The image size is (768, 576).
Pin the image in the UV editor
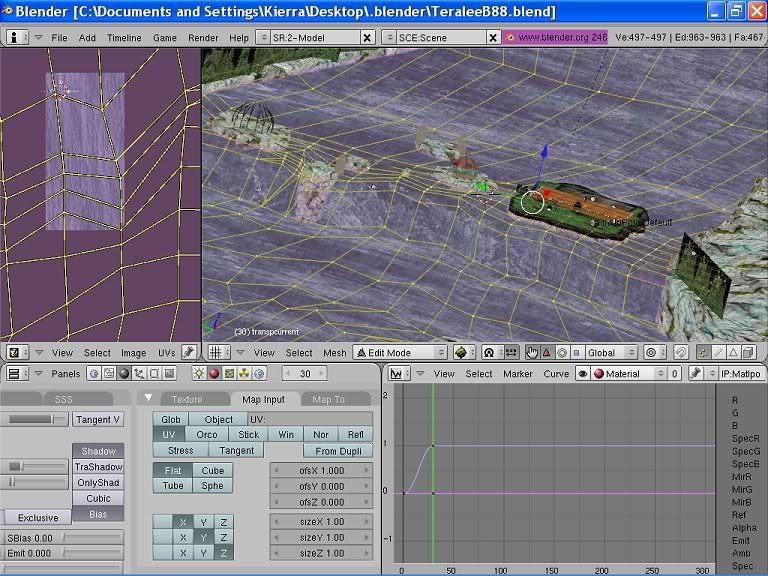point(189,352)
